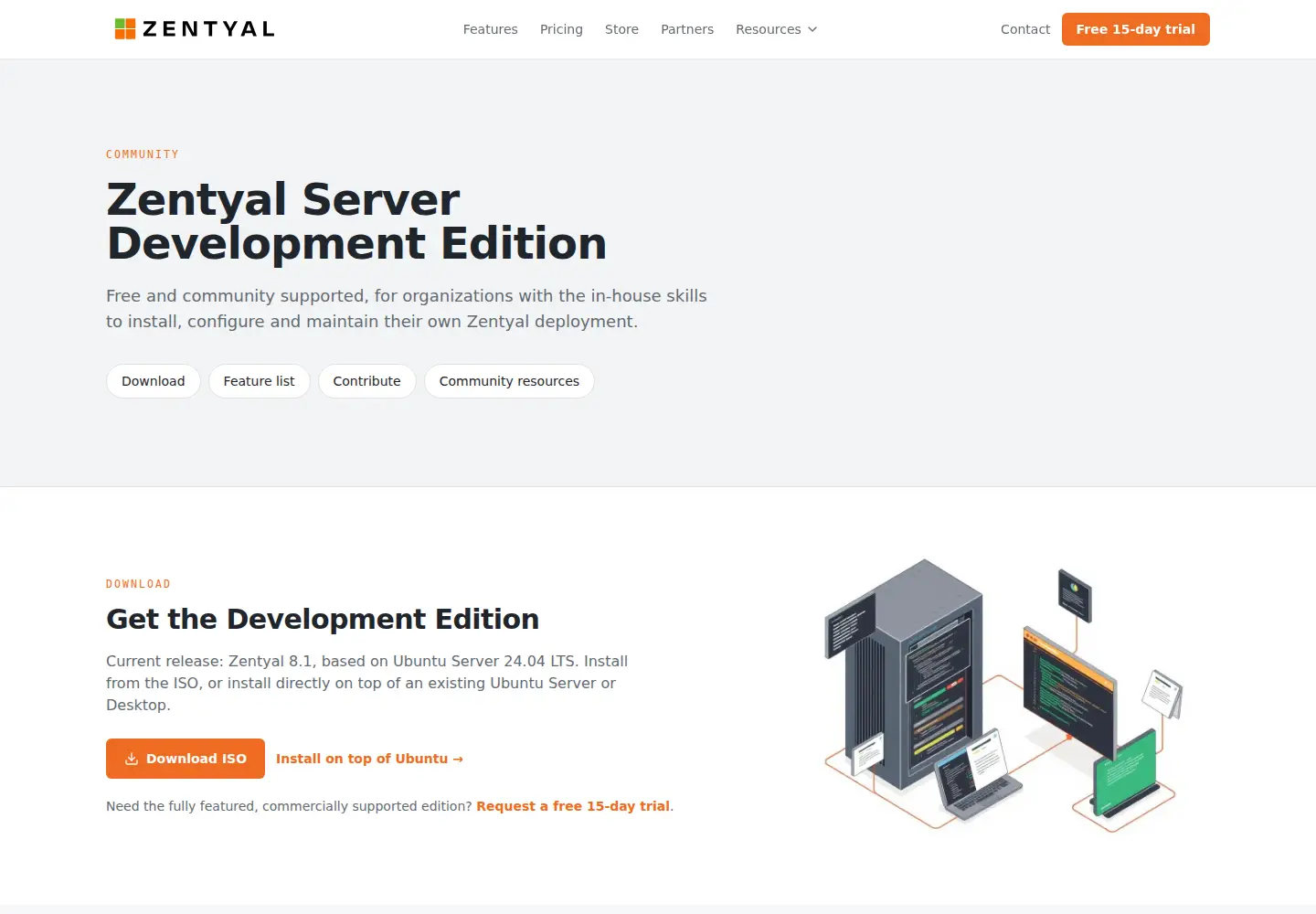This screenshot has height=914, width=1316.
Task: Click the 'Free and community supported' description
Action: 407,309
